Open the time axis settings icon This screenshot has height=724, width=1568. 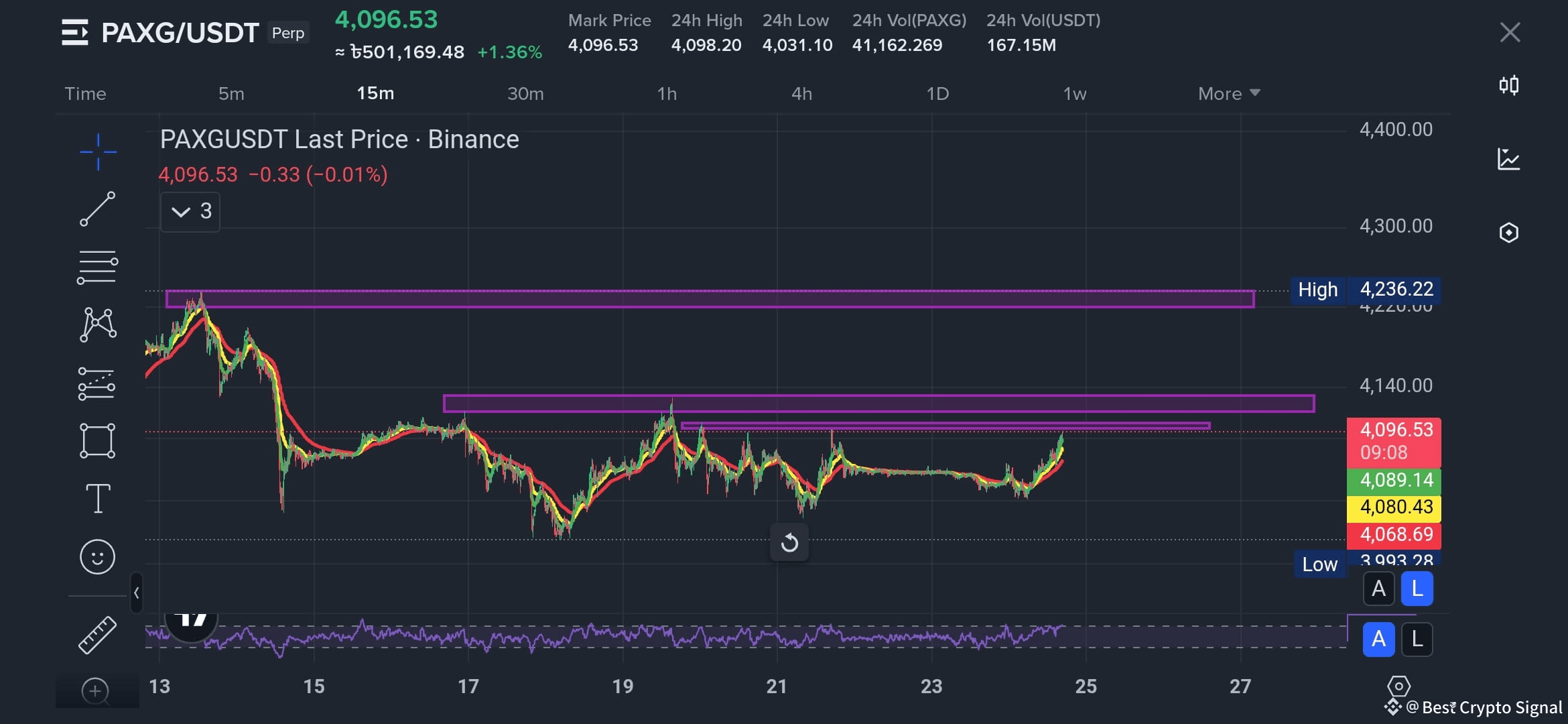pos(1398,686)
